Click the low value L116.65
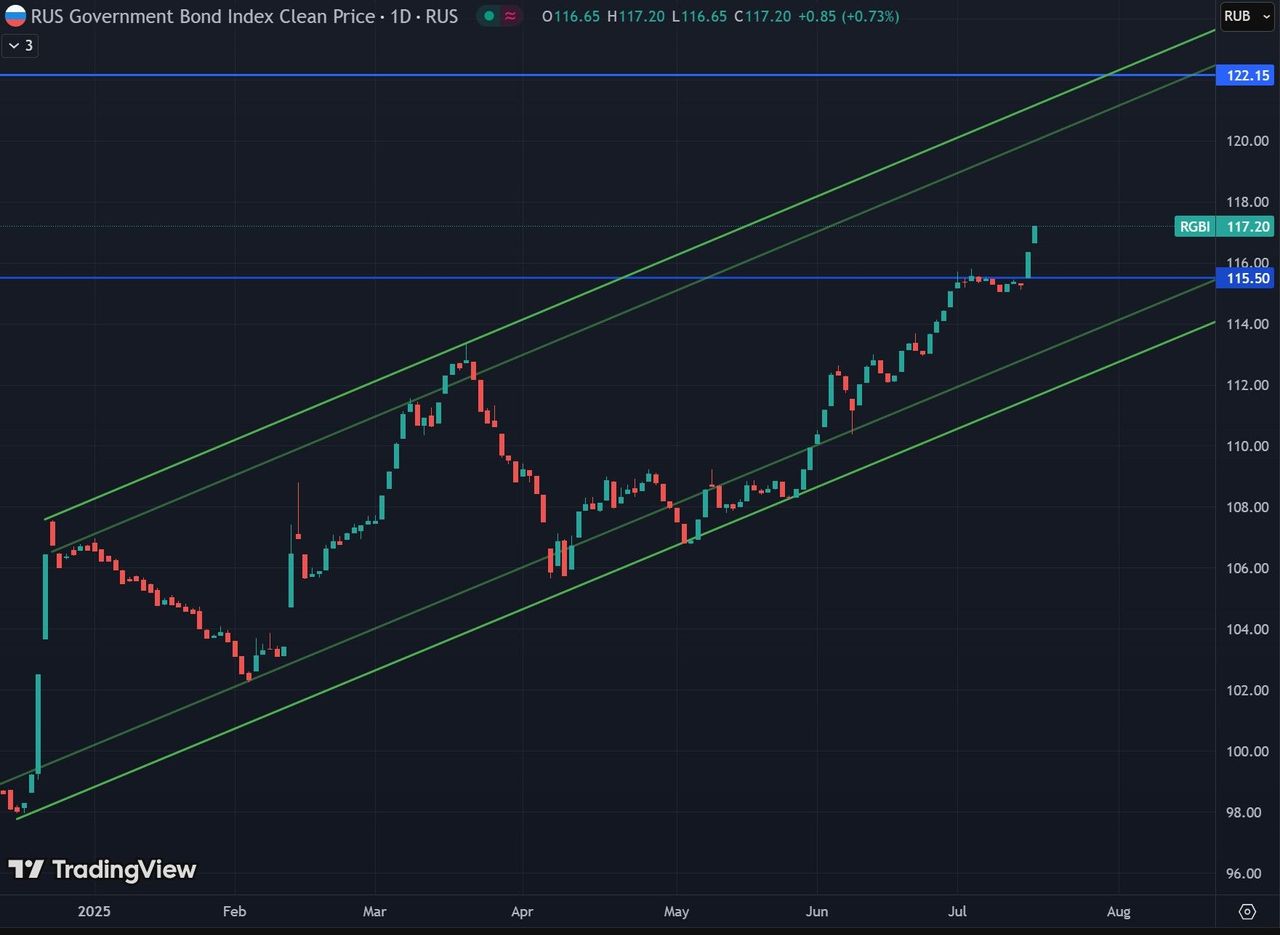The width and height of the screenshot is (1280, 935). [698, 16]
